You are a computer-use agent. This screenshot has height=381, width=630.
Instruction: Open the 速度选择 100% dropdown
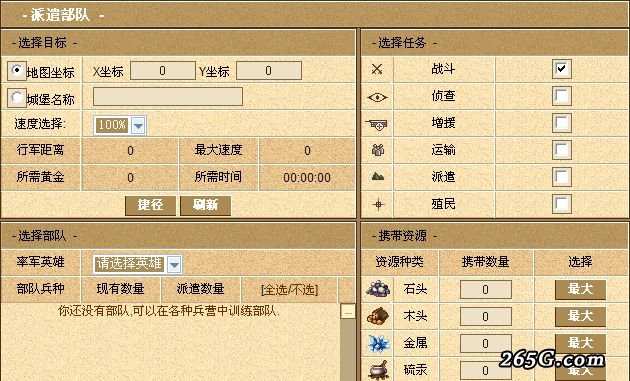tap(120, 125)
